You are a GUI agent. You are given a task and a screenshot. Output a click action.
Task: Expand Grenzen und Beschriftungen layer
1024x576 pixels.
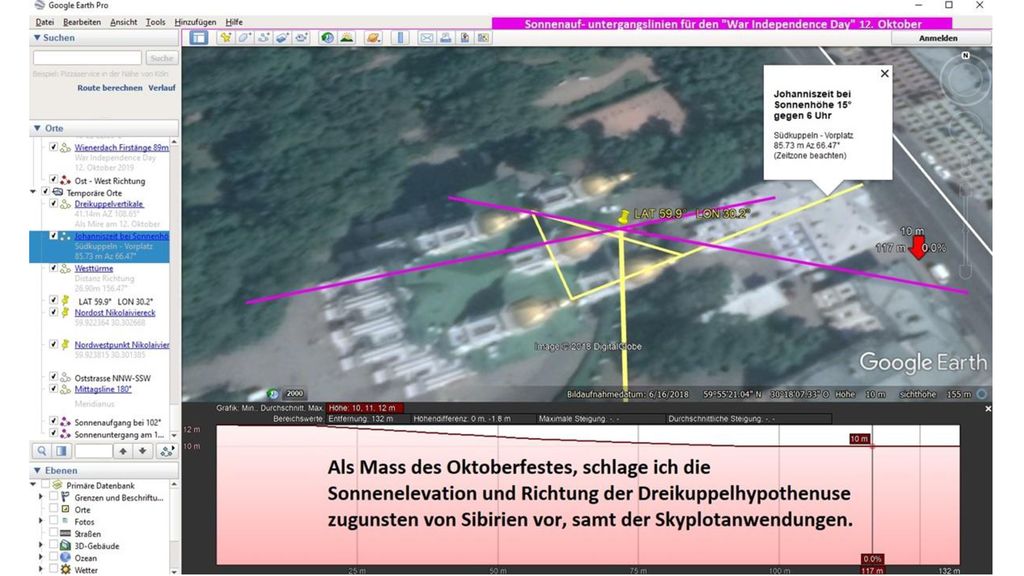(x=42, y=497)
